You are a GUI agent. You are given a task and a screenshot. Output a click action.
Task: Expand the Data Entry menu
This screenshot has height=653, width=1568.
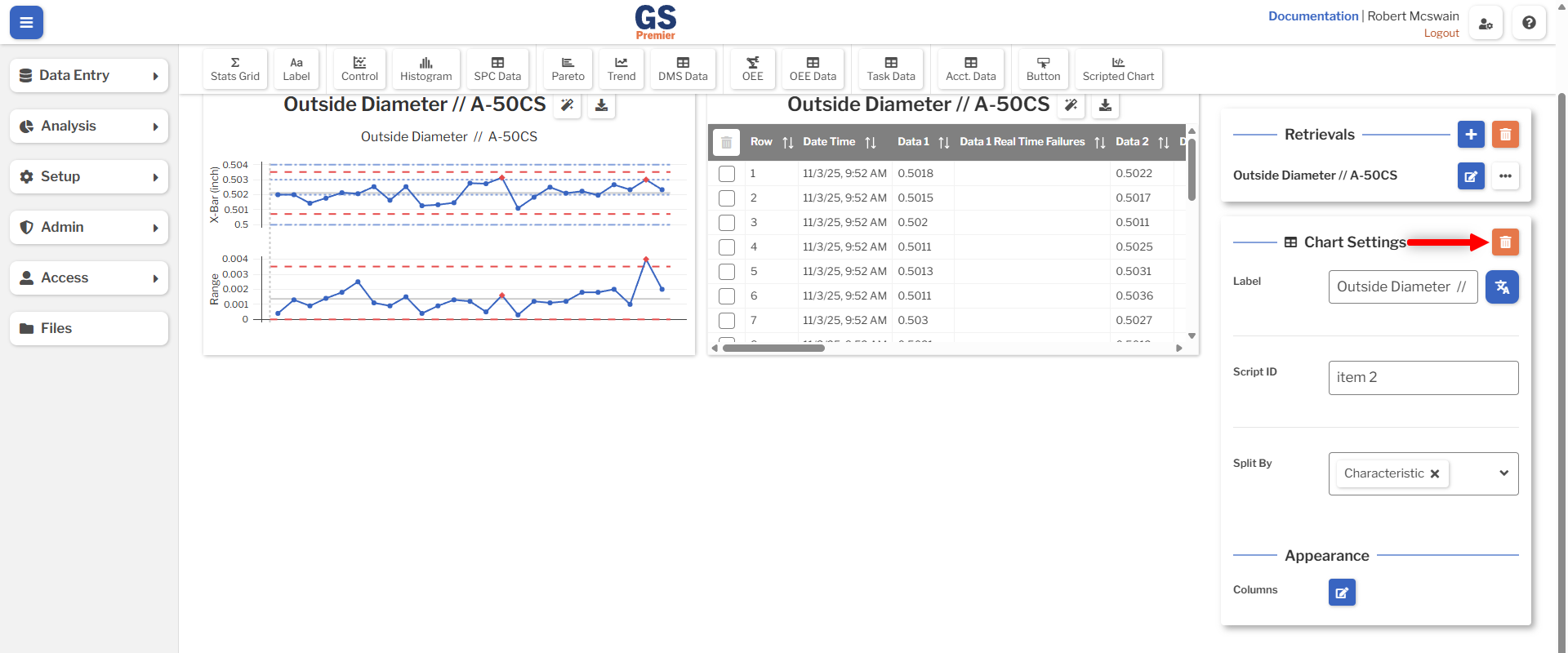(89, 75)
